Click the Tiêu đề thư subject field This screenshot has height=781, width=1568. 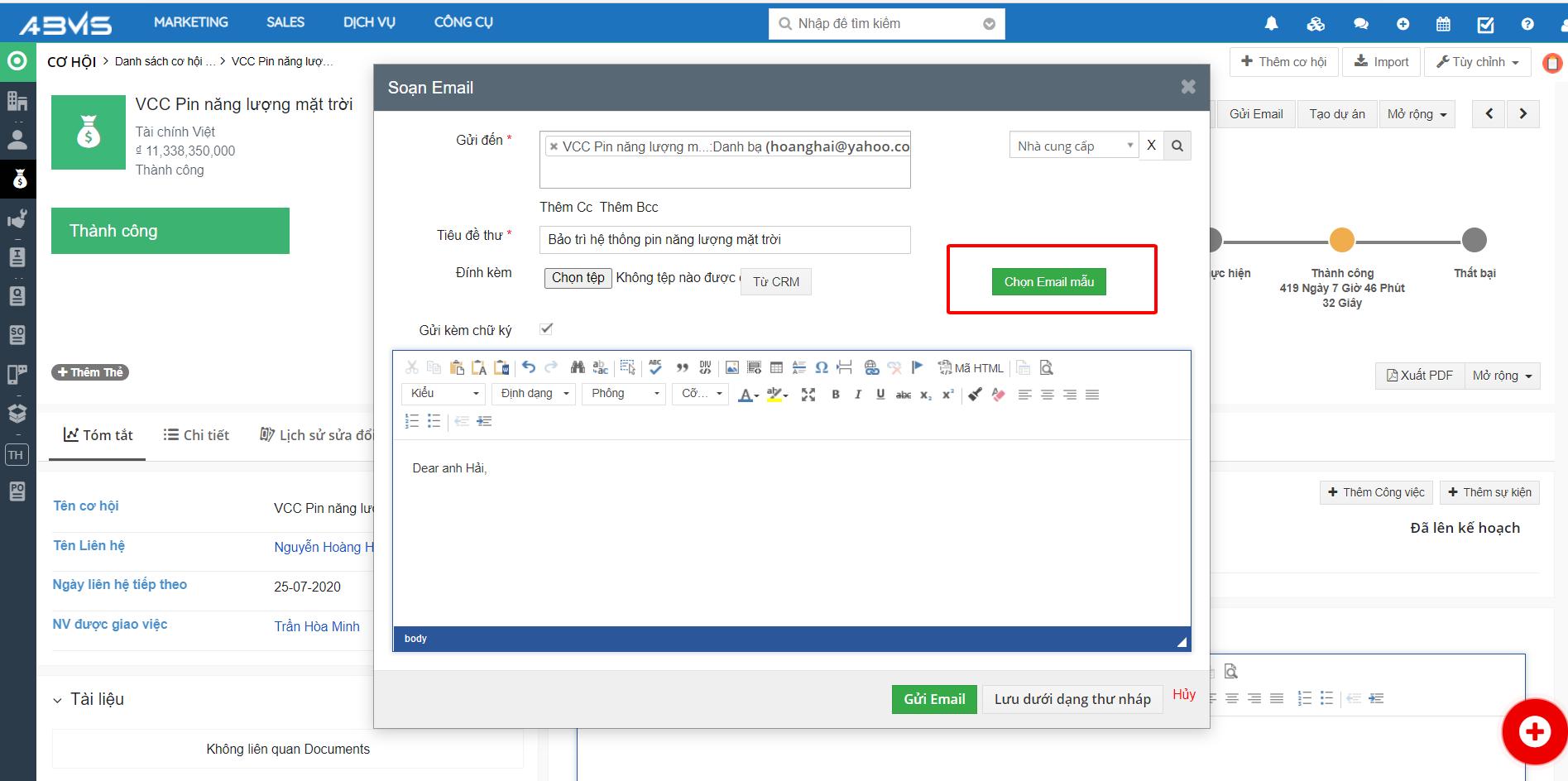click(x=725, y=240)
